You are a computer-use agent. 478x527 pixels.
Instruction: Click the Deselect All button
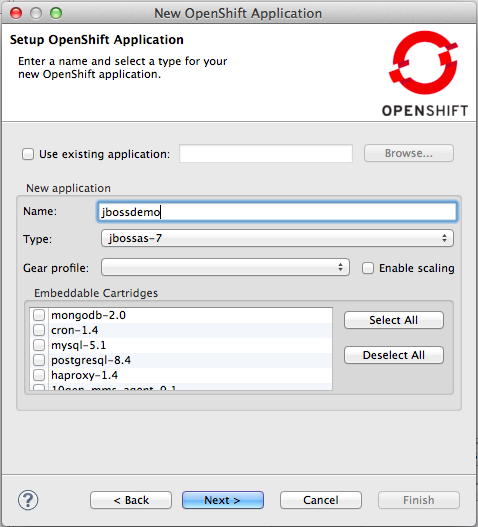(x=394, y=355)
